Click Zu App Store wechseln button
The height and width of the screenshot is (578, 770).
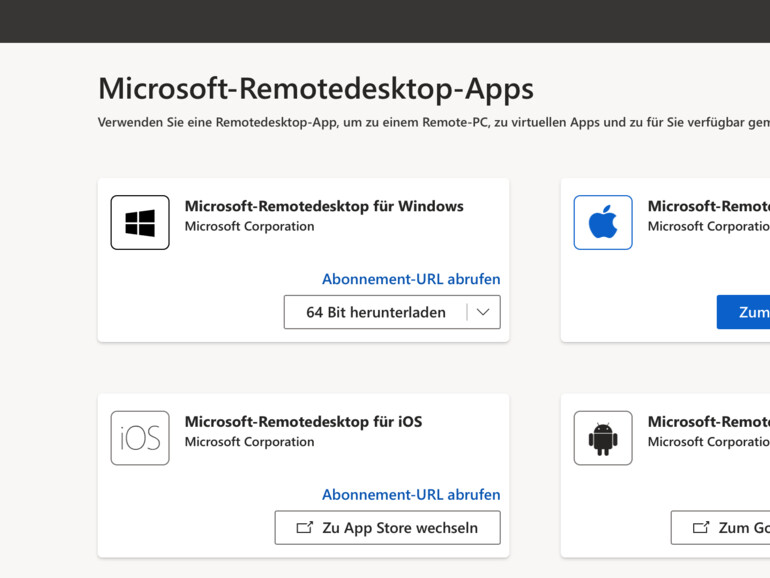pos(387,527)
